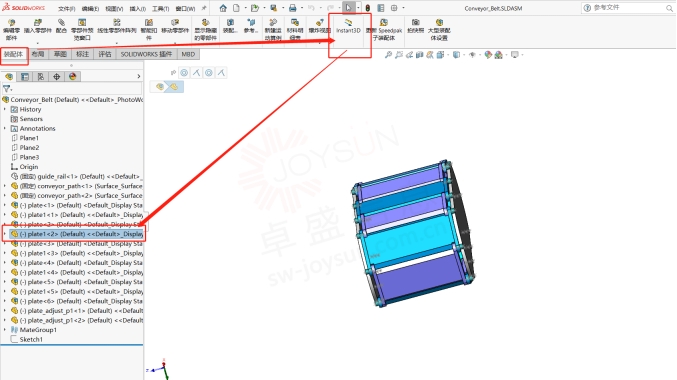This screenshot has width=677, height=380.
Task: Click the search box in title bar
Action: pyautogui.click(x=627, y=8)
